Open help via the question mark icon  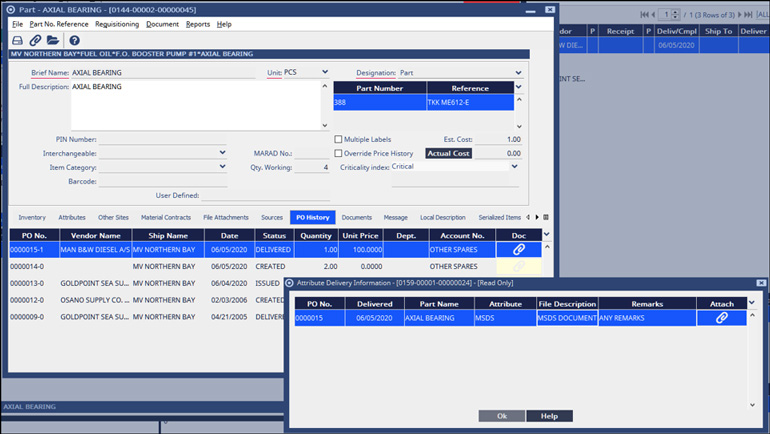coord(74,40)
